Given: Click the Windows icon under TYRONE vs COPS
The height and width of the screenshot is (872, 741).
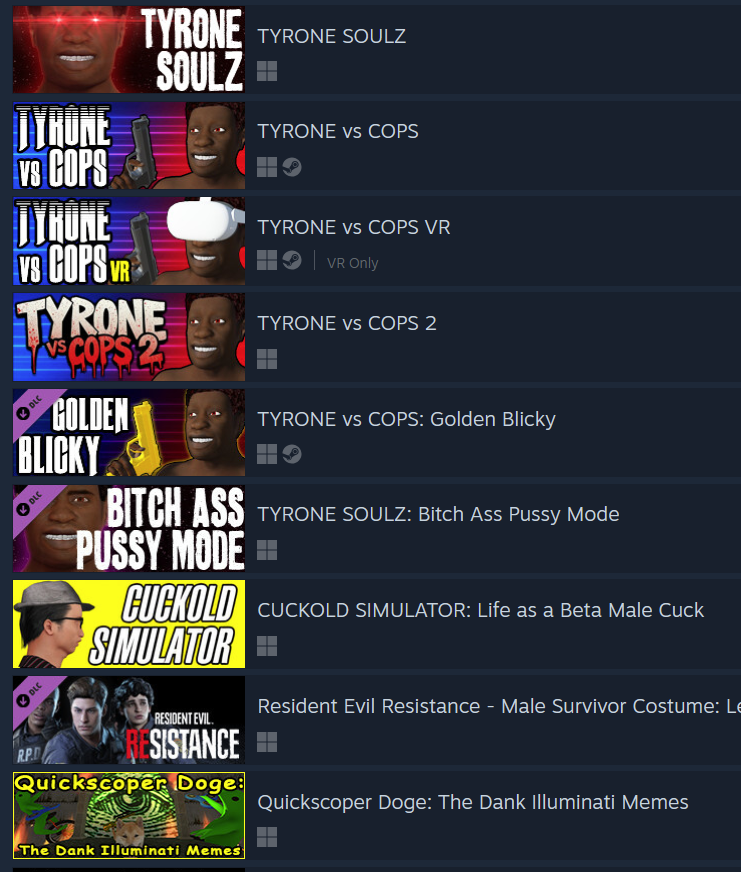Looking at the screenshot, I should pos(267,167).
